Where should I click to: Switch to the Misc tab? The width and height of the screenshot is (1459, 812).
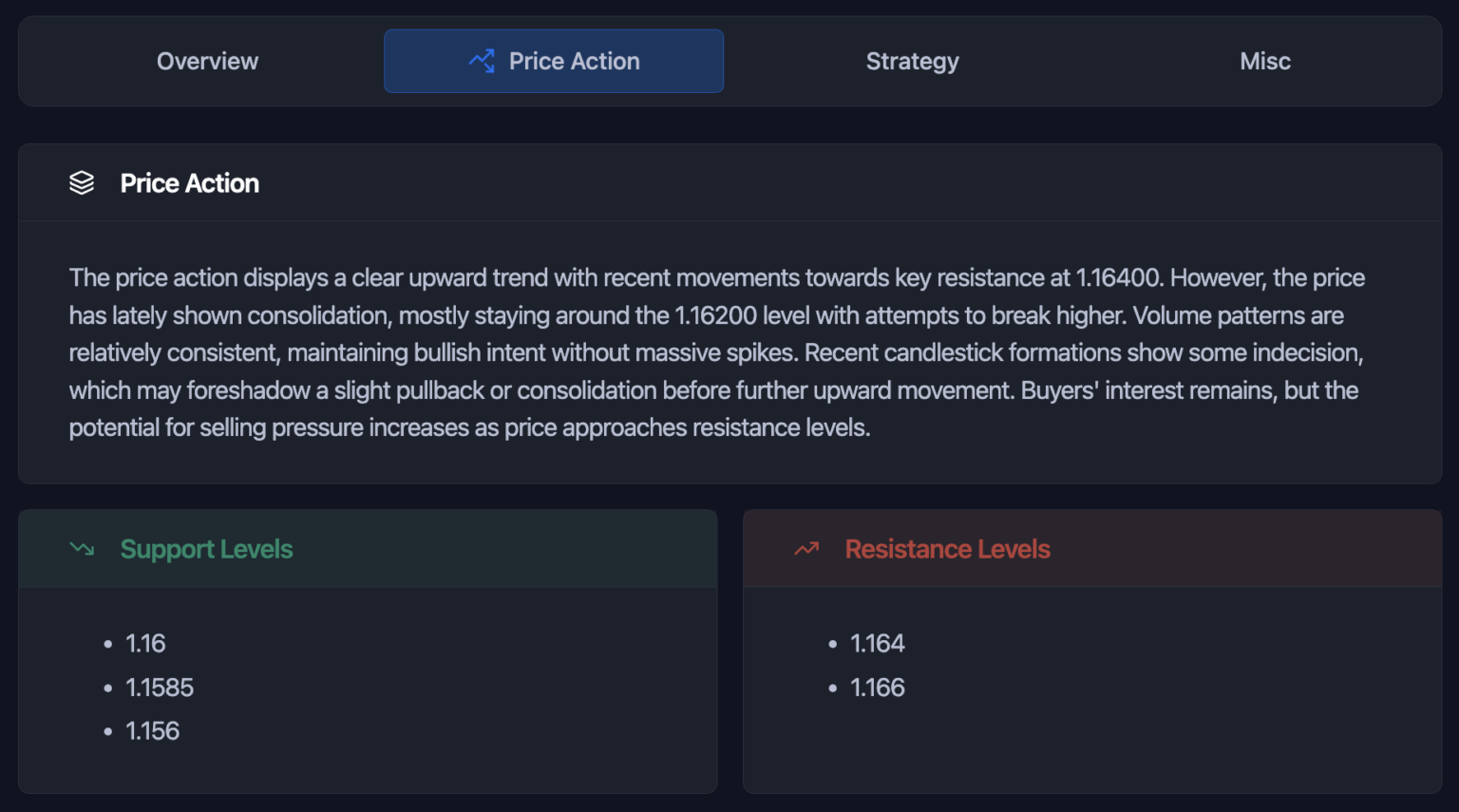pyautogui.click(x=1264, y=61)
